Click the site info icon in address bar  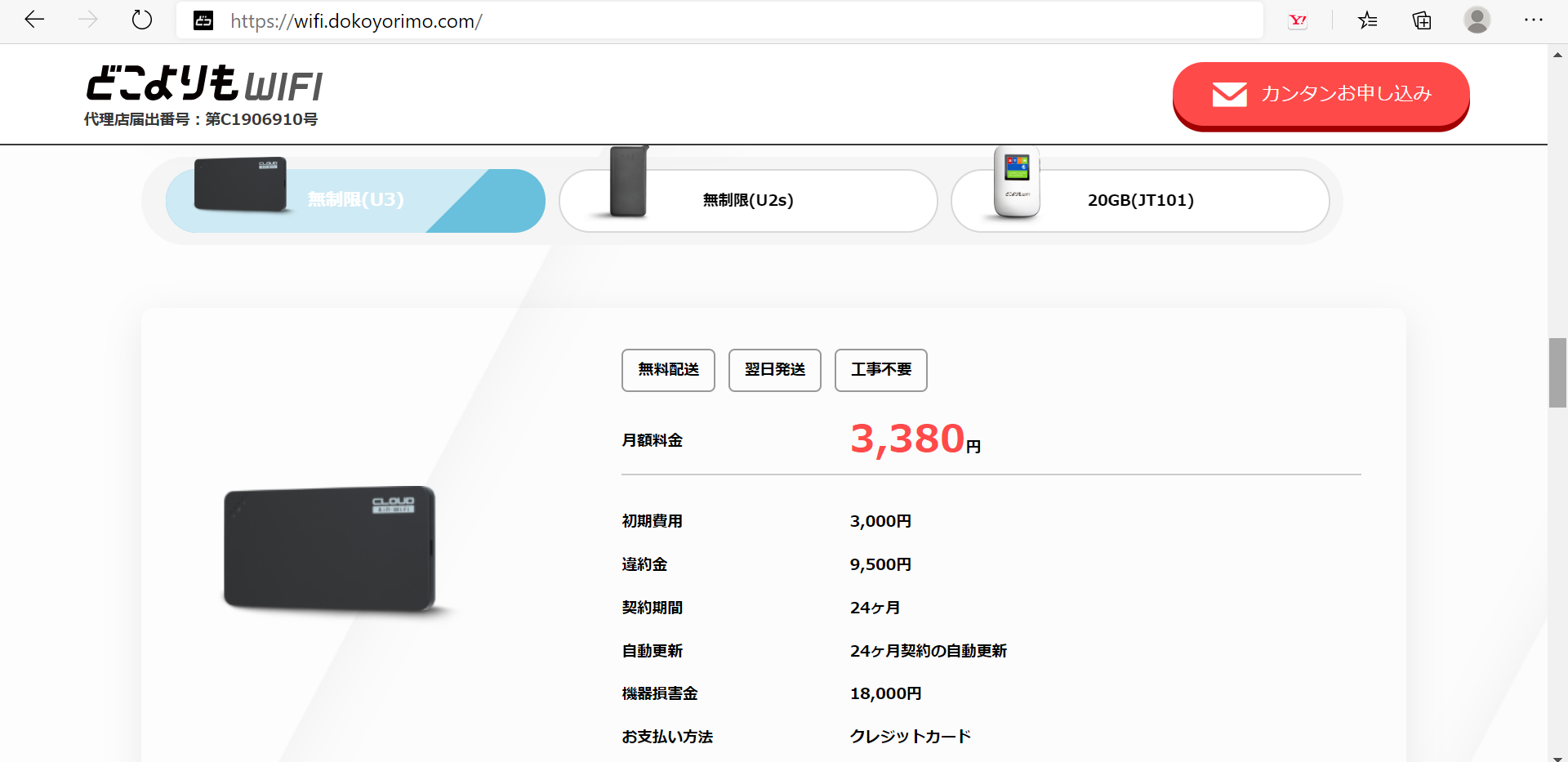click(x=203, y=20)
